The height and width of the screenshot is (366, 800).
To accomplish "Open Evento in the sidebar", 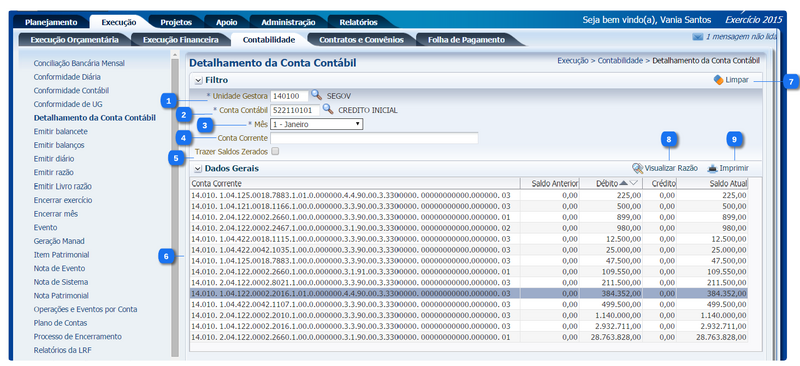I will [45, 227].
